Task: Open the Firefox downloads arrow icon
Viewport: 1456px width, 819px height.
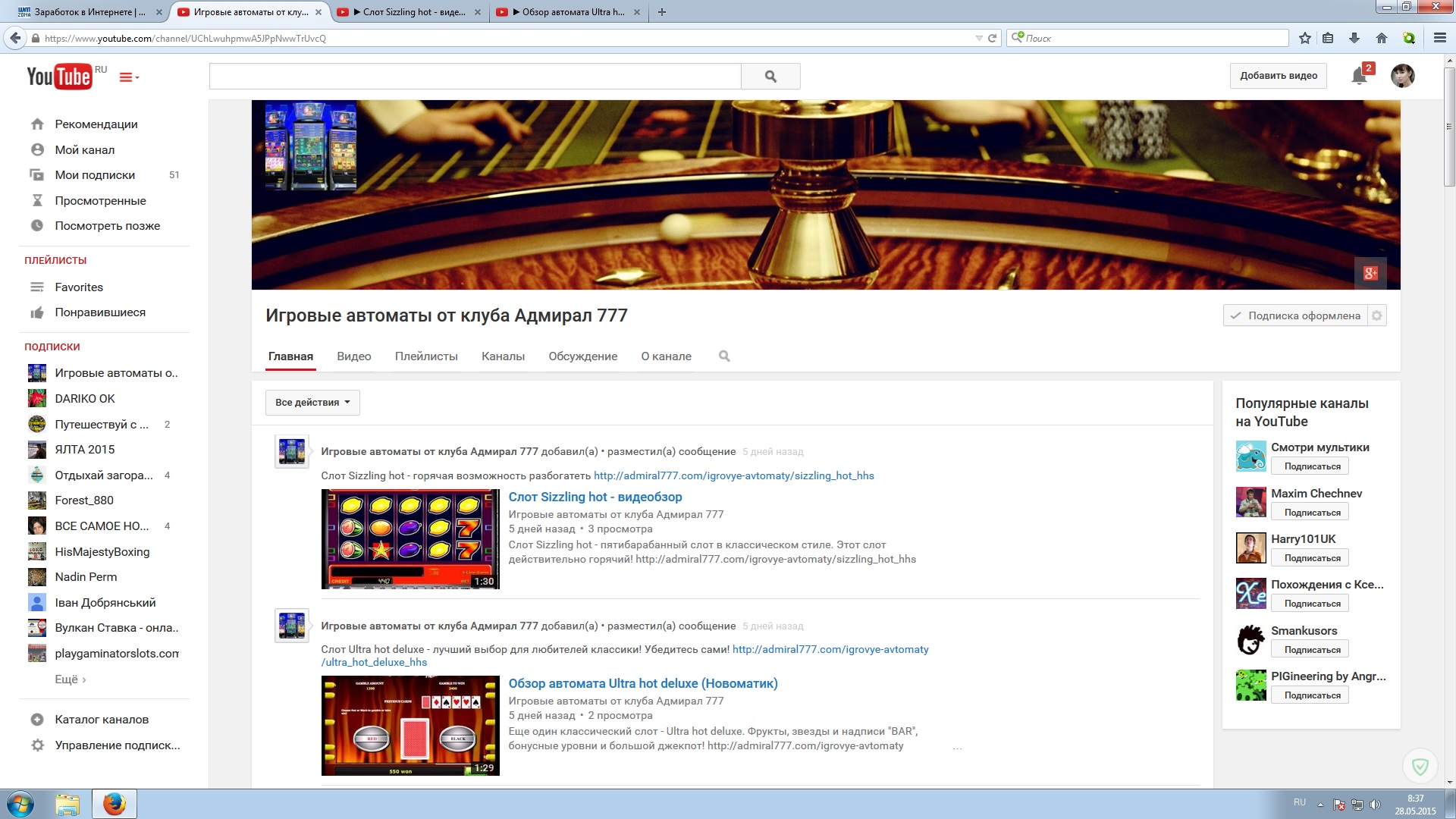Action: (x=1354, y=38)
